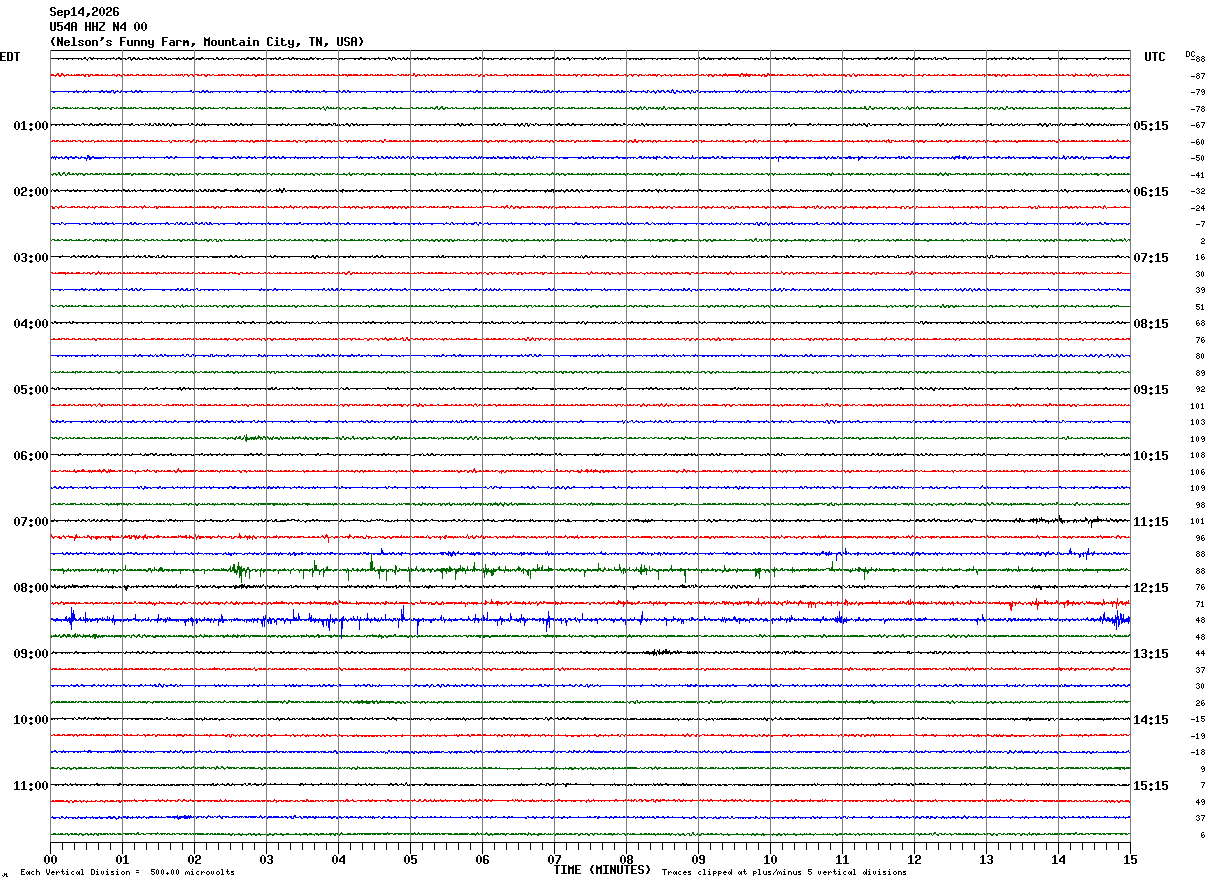Click minute 07 on the time axis
1210x886 pixels.
click(x=554, y=859)
